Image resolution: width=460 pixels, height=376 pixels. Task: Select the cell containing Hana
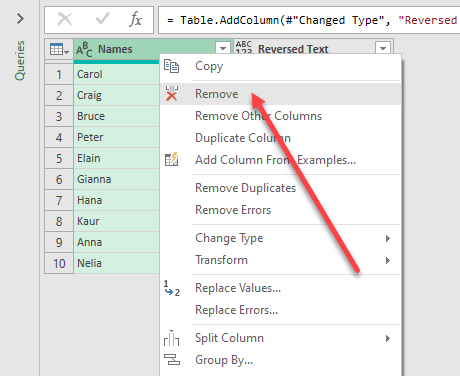116,200
